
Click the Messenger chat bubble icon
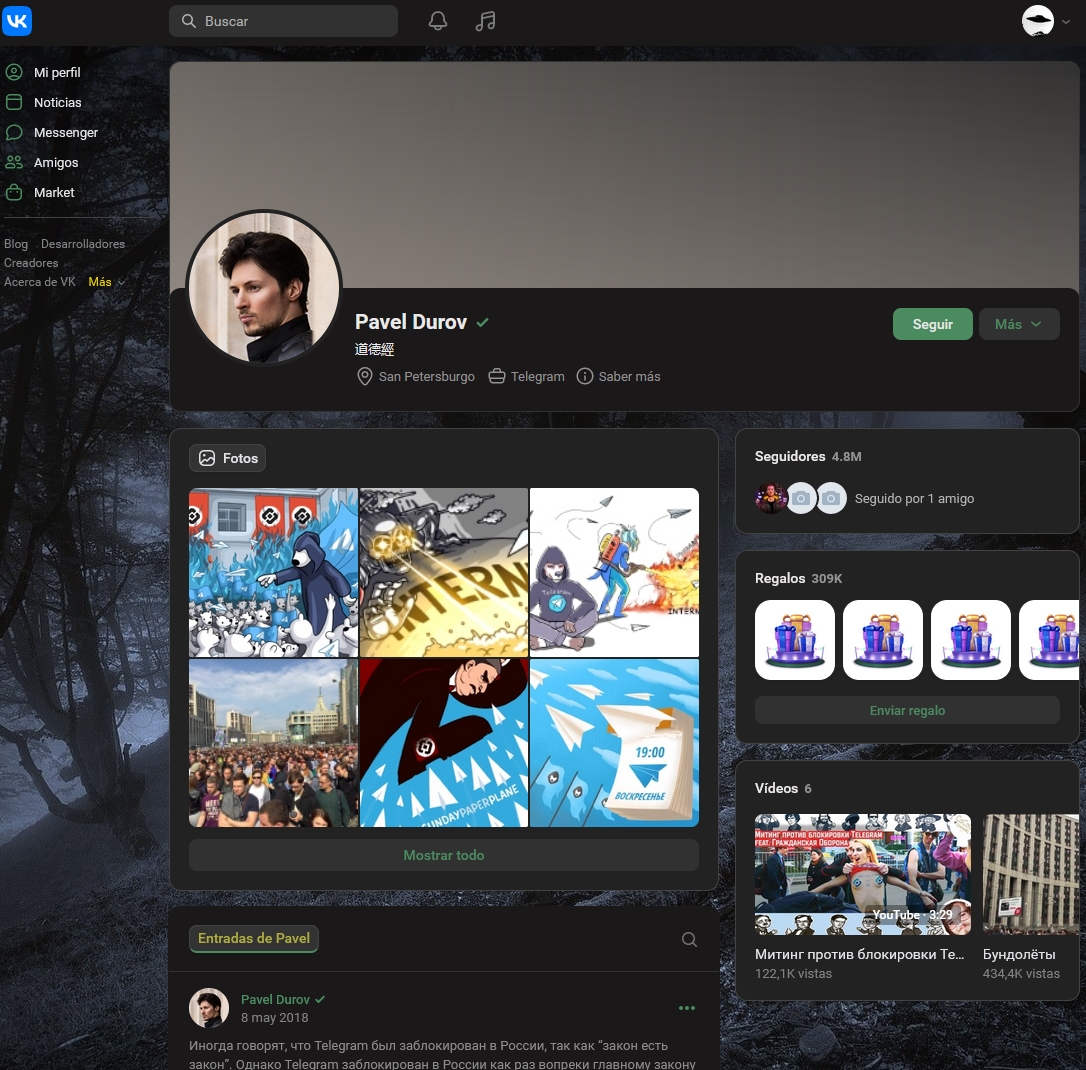coord(14,132)
